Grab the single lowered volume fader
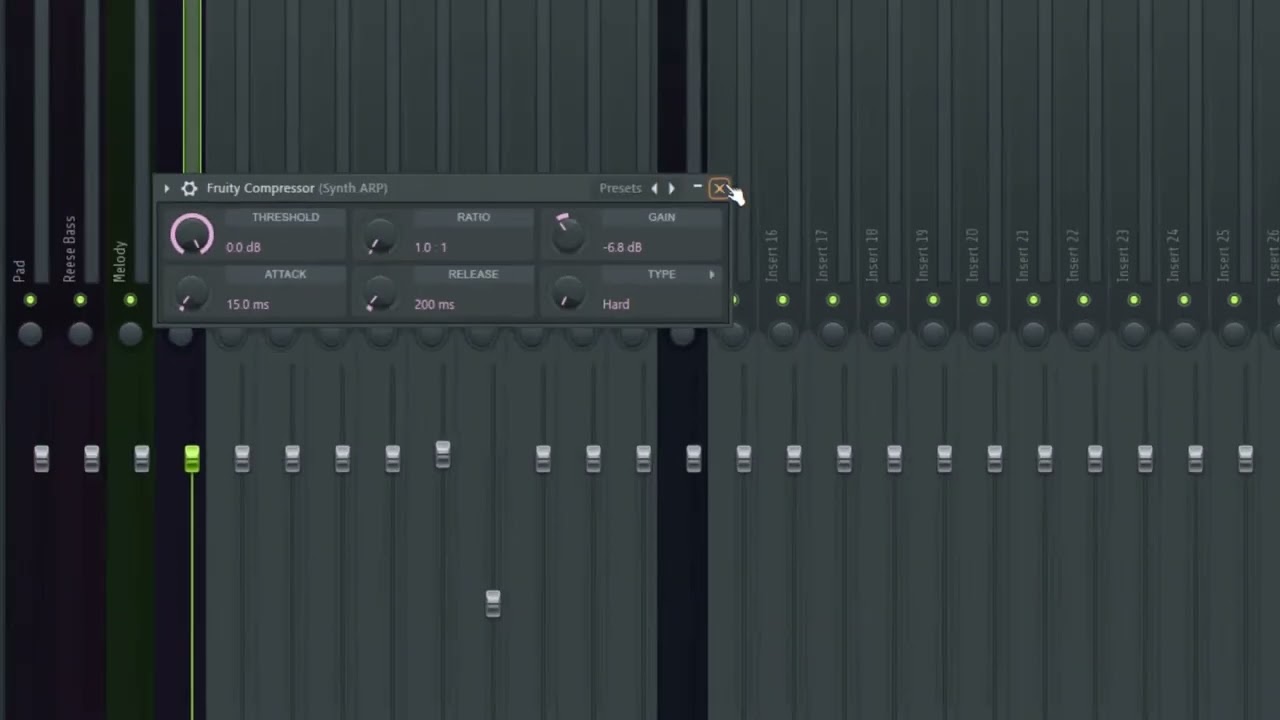The width and height of the screenshot is (1280, 720). point(493,603)
